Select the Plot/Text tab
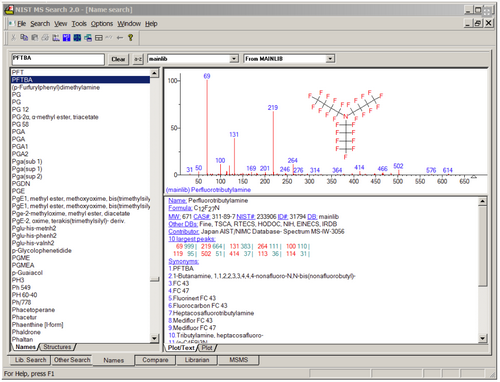This screenshot has width=500, height=382. (x=181, y=348)
